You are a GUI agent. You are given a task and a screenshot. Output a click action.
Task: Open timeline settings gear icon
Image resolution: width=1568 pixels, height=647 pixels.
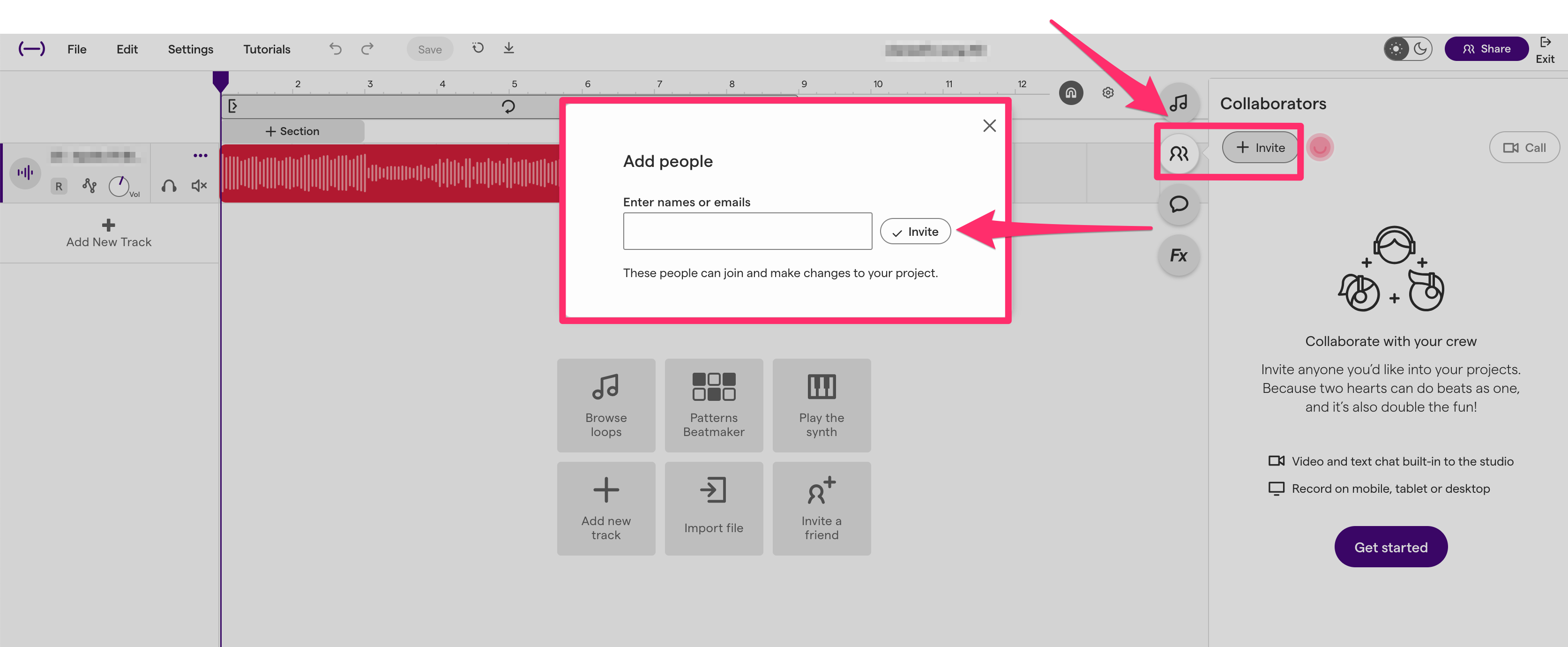click(x=1108, y=93)
